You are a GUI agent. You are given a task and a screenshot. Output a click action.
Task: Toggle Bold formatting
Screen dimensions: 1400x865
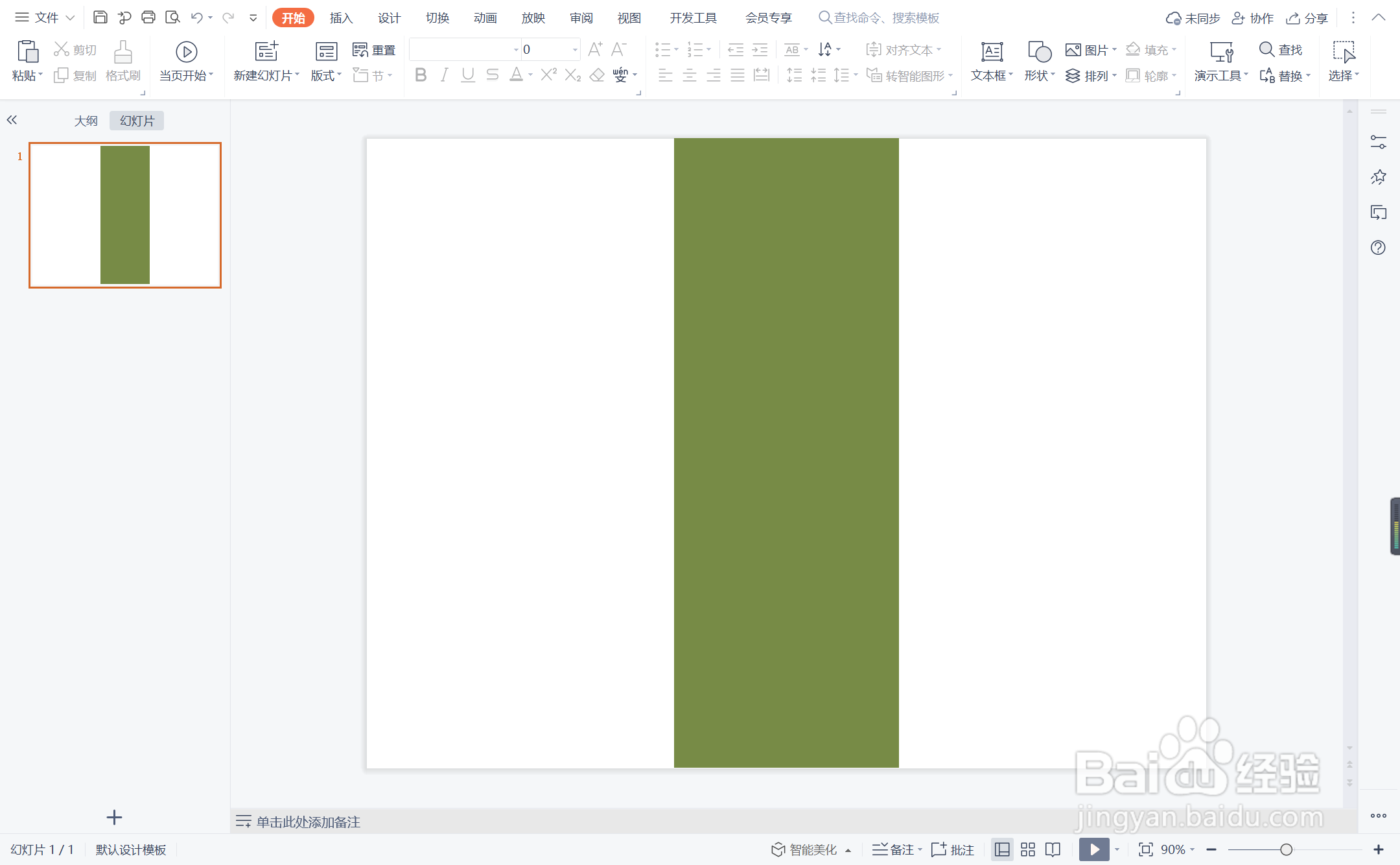[x=421, y=76]
